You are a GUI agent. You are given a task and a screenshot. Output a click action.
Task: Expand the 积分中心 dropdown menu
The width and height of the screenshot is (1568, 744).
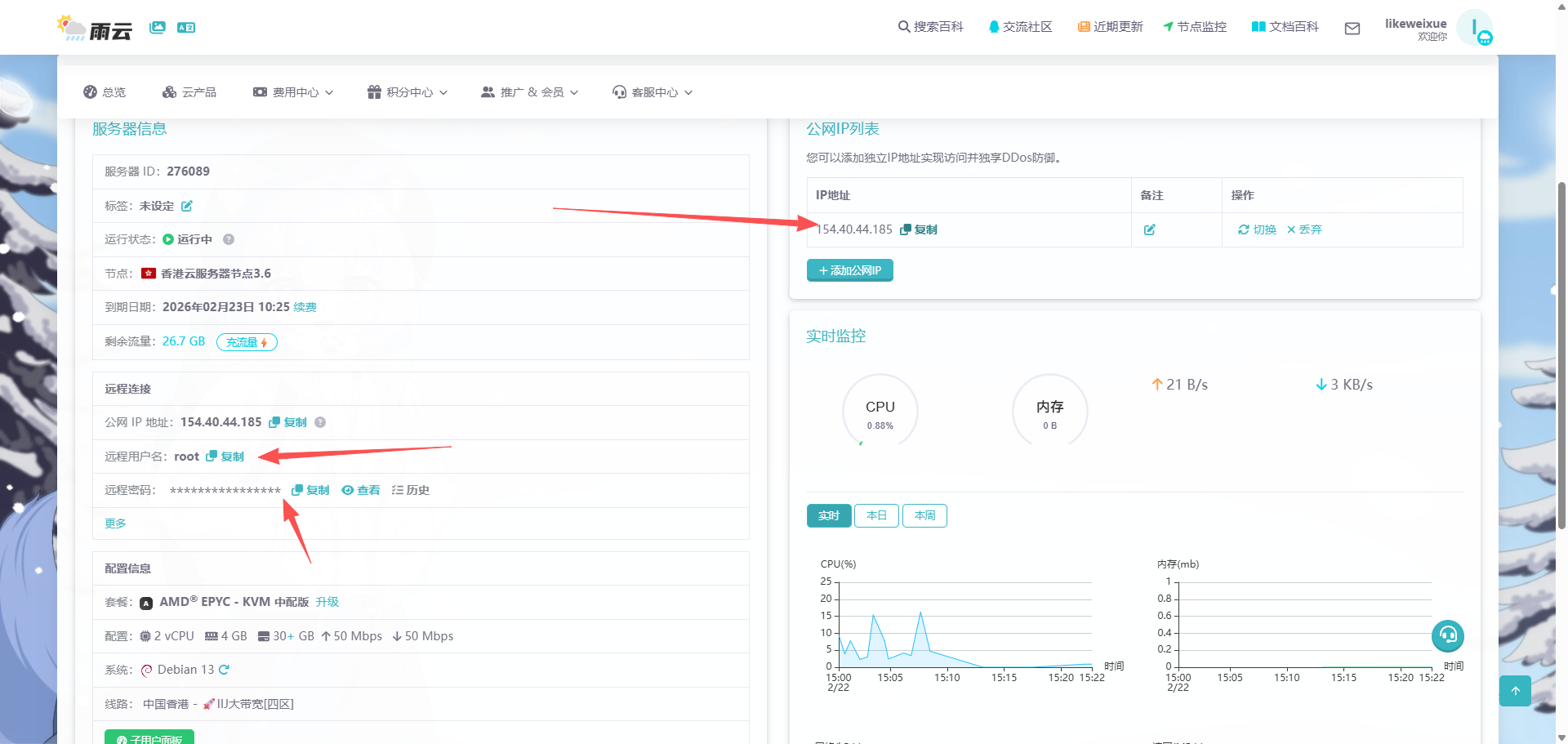pos(408,92)
